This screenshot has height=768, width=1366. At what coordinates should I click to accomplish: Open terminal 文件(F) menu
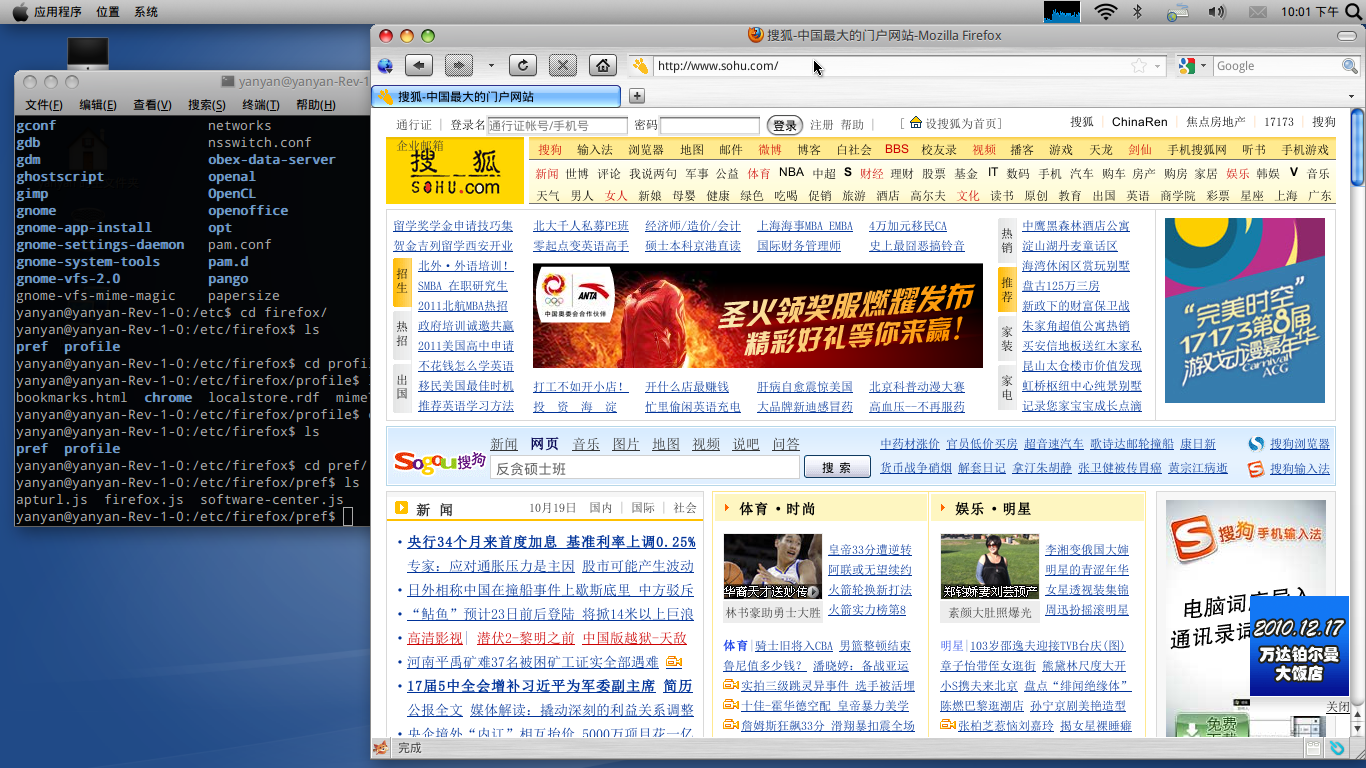44,105
